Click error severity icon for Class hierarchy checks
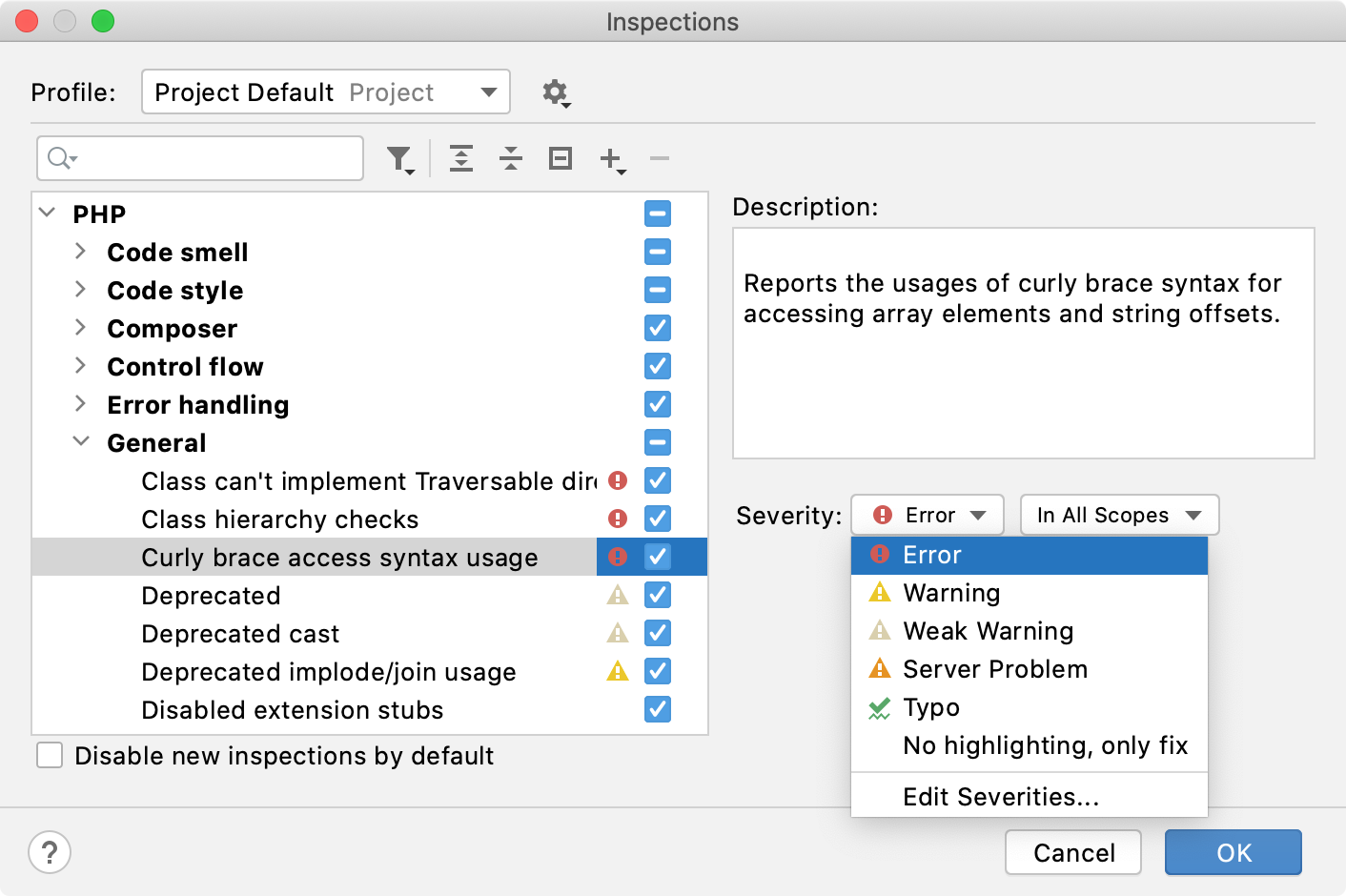1346x896 pixels. point(618,519)
